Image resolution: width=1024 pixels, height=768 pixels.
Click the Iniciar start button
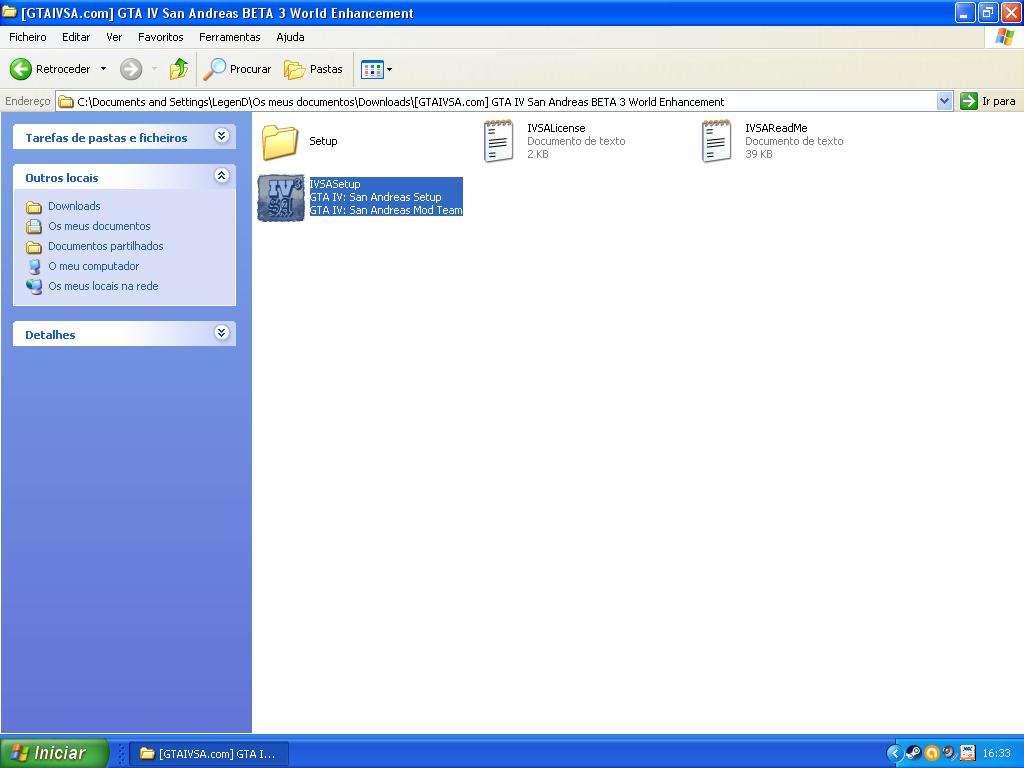pos(54,753)
